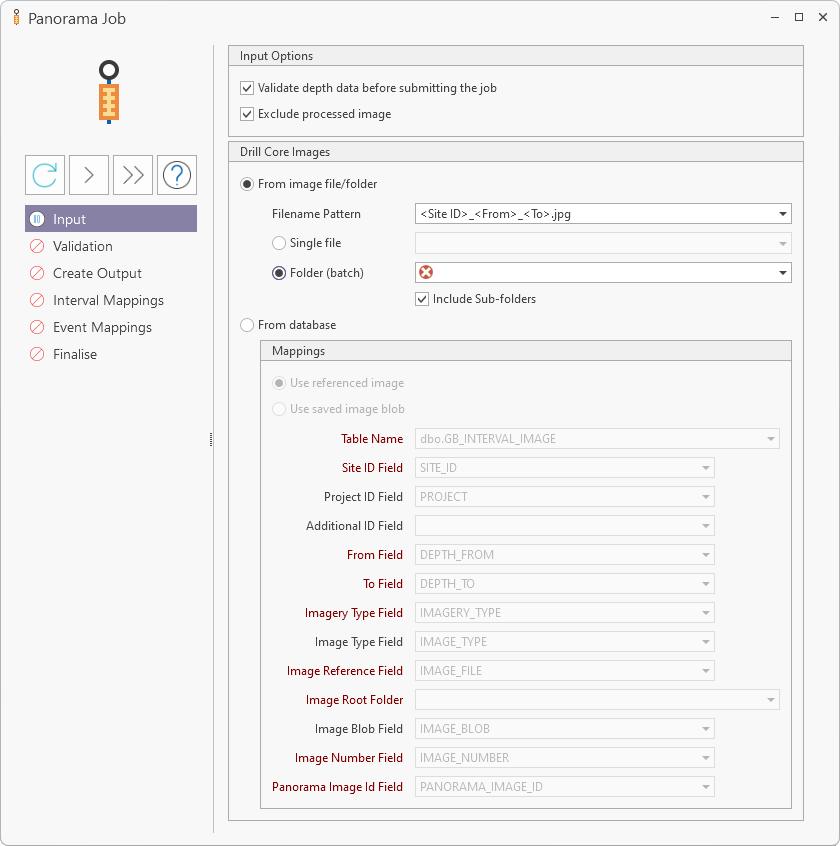The height and width of the screenshot is (846, 840).
Task: Open help with the question mark icon
Action: (x=177, y=175)
